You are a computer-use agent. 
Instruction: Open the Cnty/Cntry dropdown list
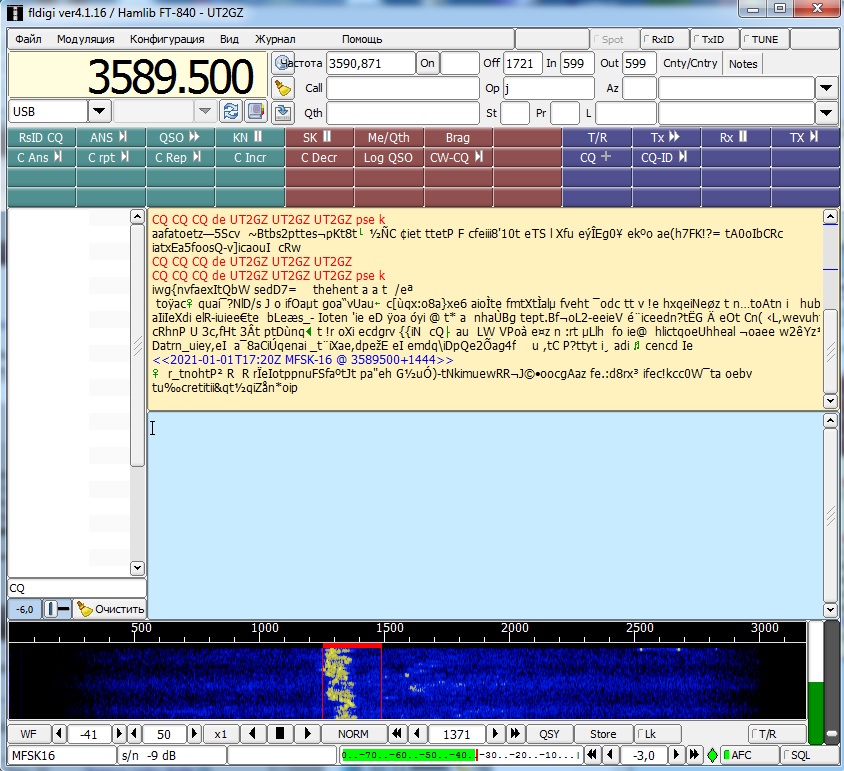pos(825,88)
